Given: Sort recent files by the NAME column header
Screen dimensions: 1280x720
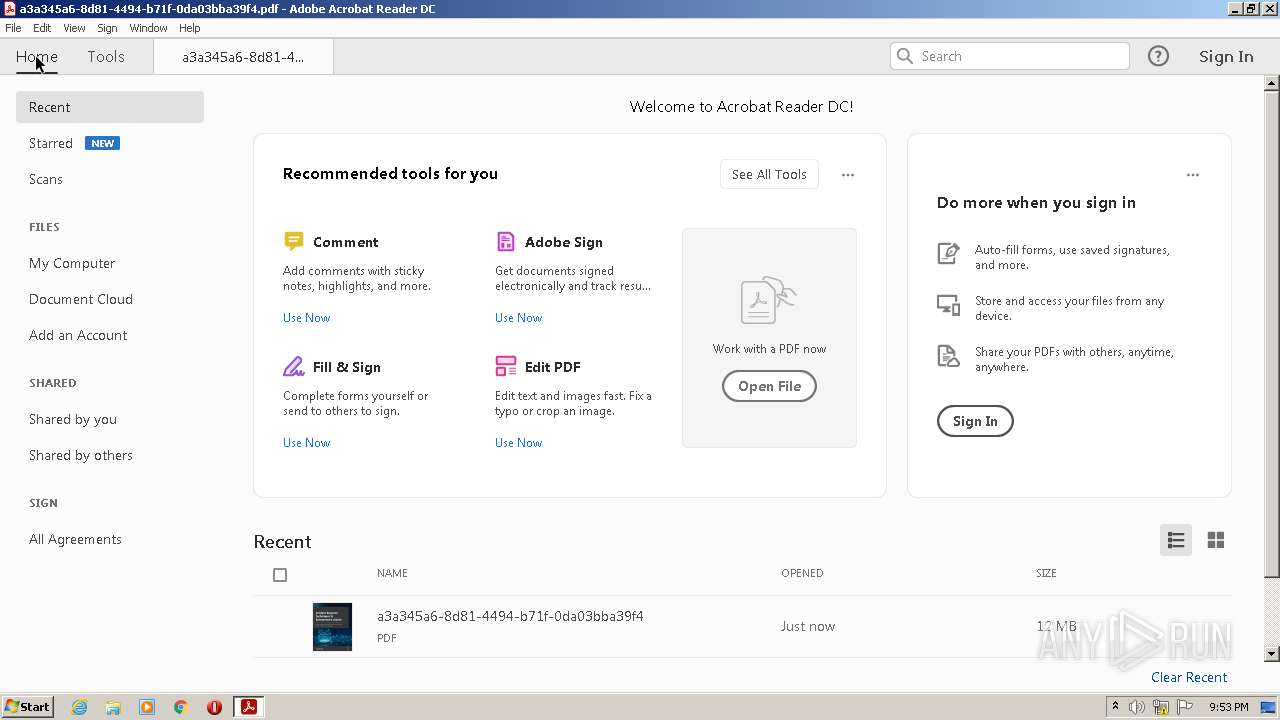Looking at the screenshot, I should (392, 573).
